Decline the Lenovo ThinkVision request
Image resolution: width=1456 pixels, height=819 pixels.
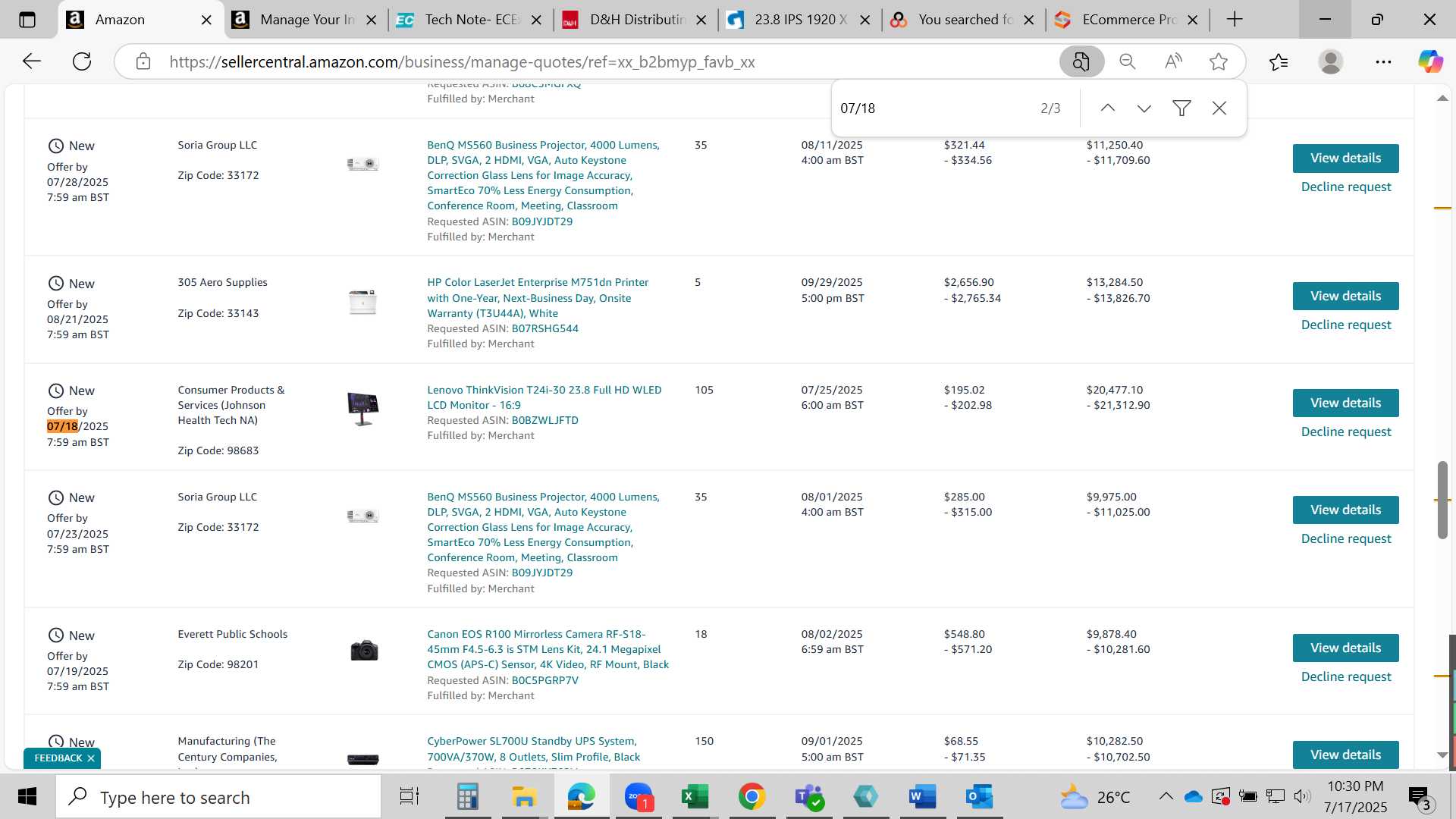pos(1346,432)
